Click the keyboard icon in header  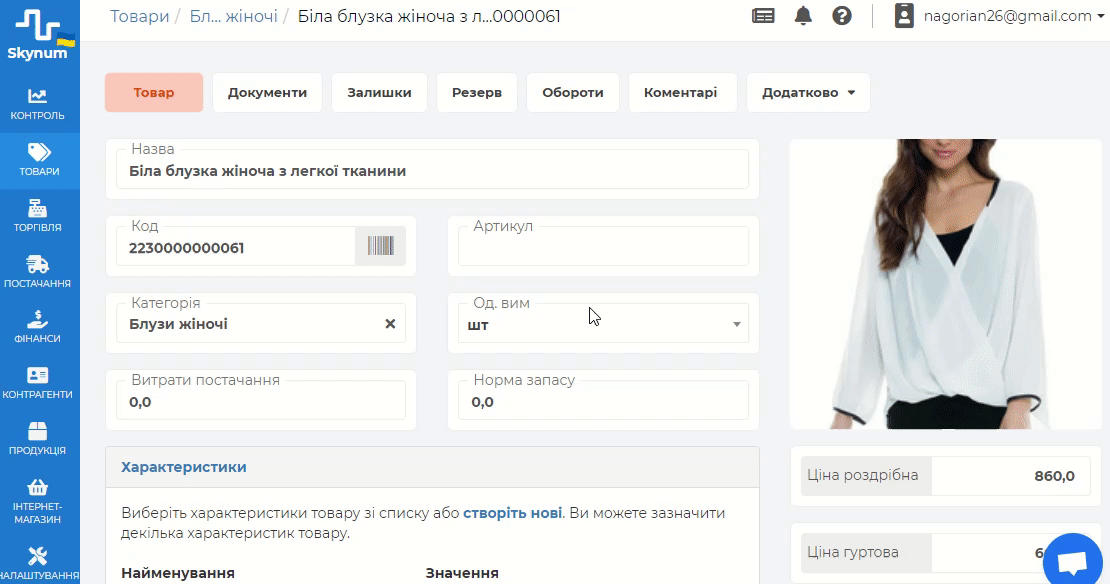[763, 16]
